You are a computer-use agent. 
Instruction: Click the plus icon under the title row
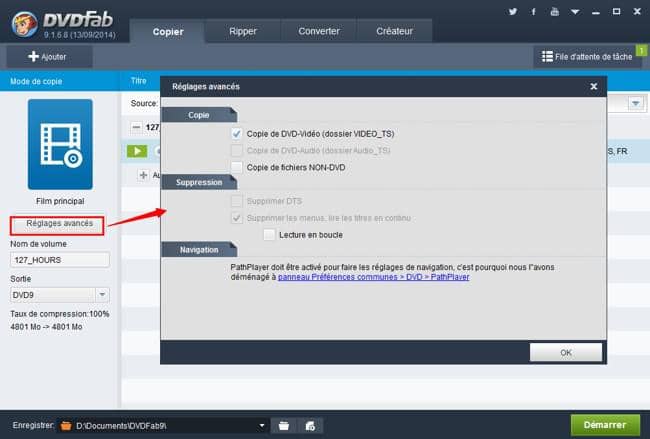[143, 175]
